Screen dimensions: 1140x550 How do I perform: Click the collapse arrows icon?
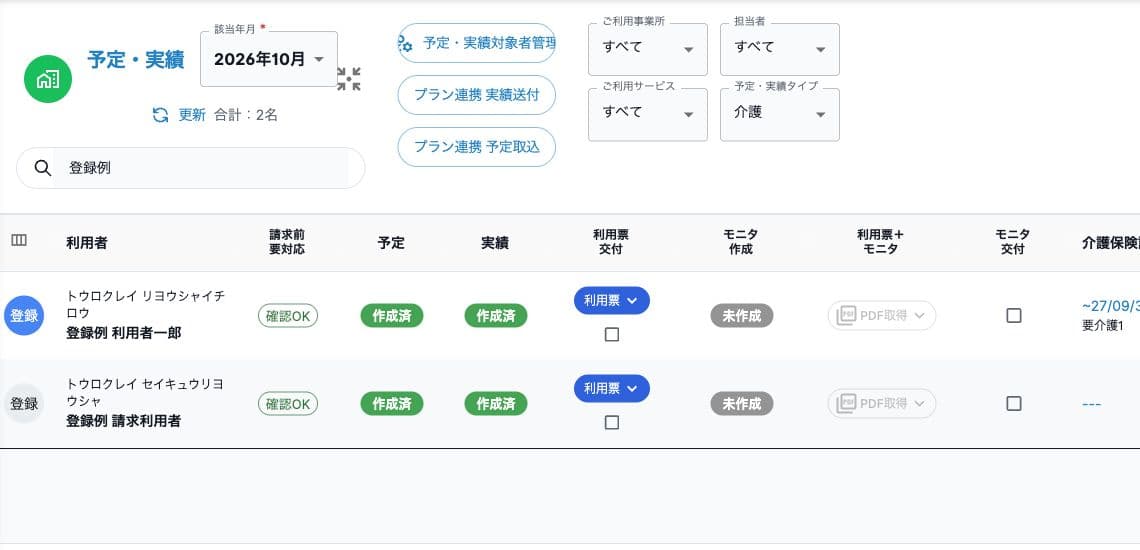point(349,79)
